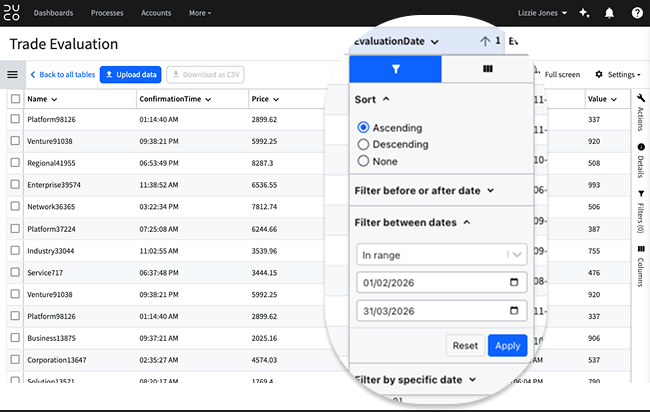Open the More menu
This screenshot has height=412, width=650.
200,13
